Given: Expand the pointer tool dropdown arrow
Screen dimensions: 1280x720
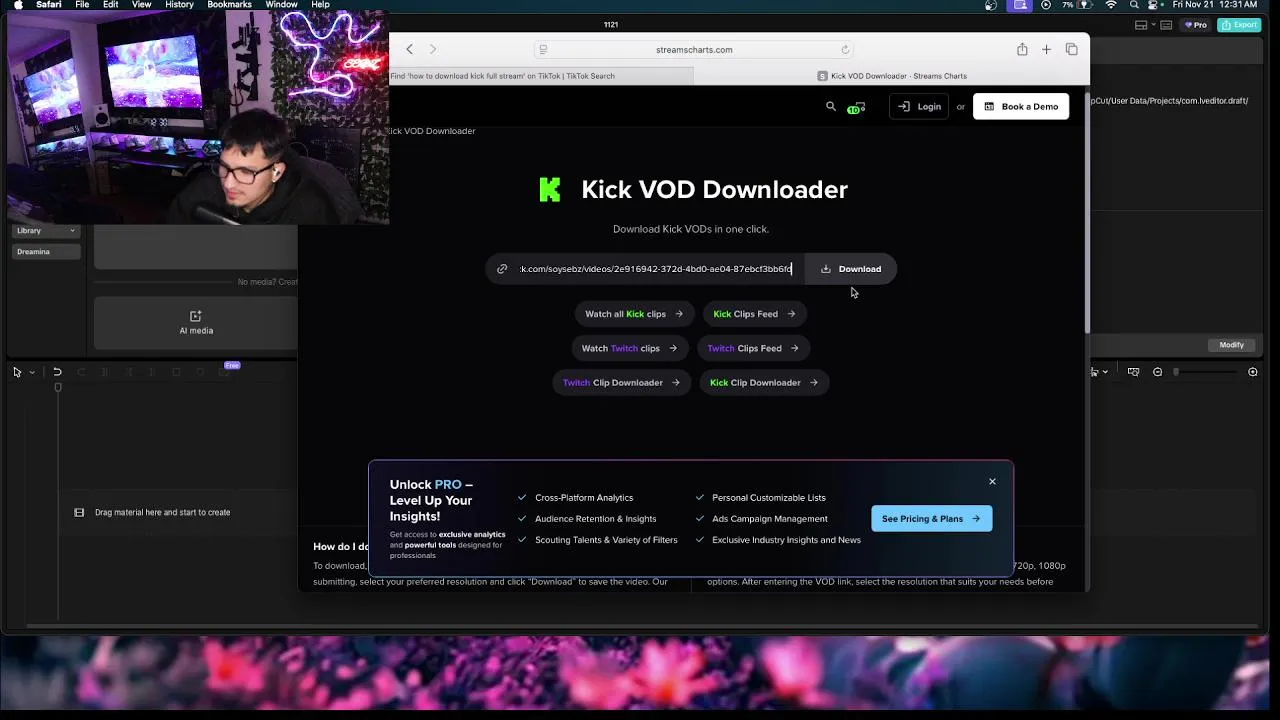Looking at the screenshot, I should (32, 372).
